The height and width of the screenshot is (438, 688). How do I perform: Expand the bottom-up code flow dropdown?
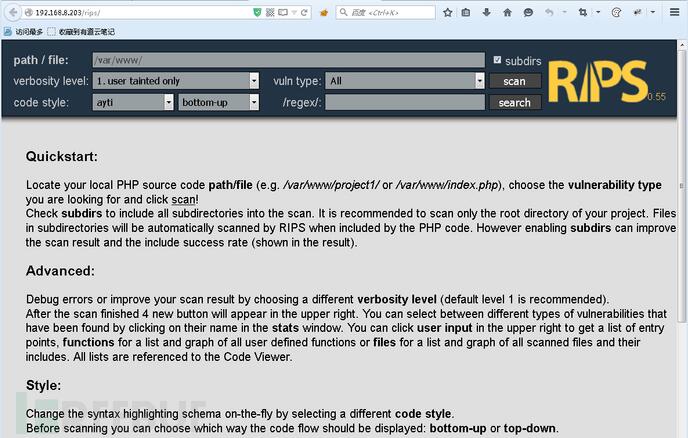pyautogui.click(x=219, y=102)
